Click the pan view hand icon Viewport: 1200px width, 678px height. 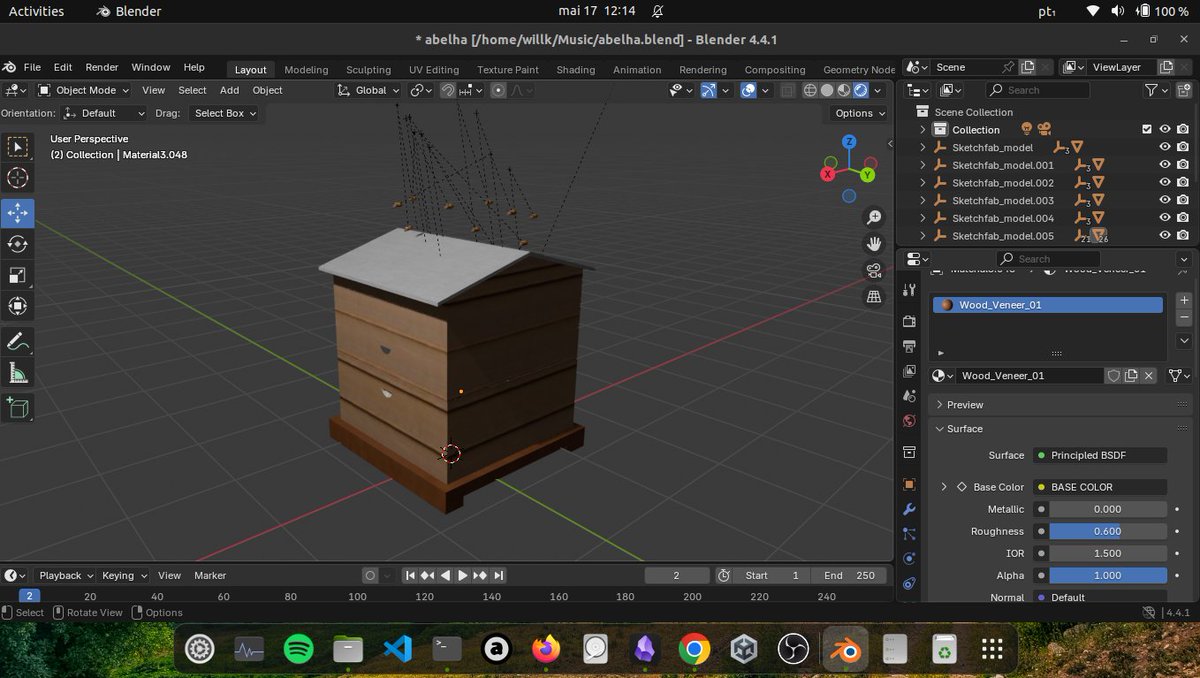[x=874, y=244]
